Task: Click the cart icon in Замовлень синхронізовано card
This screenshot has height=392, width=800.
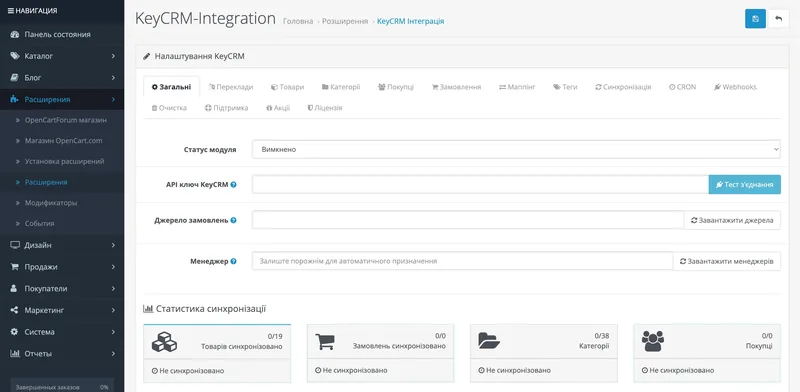Action: 325,341
